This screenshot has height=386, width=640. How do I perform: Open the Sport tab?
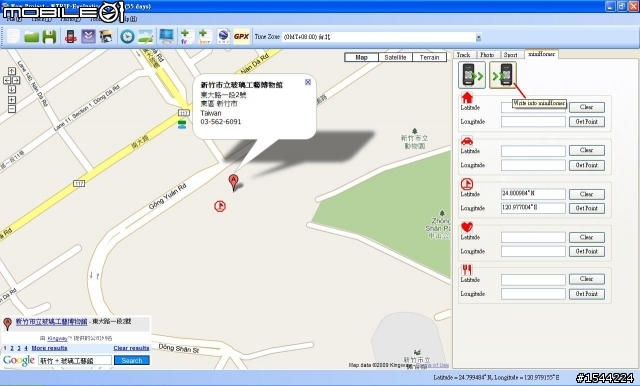point(510,55)
